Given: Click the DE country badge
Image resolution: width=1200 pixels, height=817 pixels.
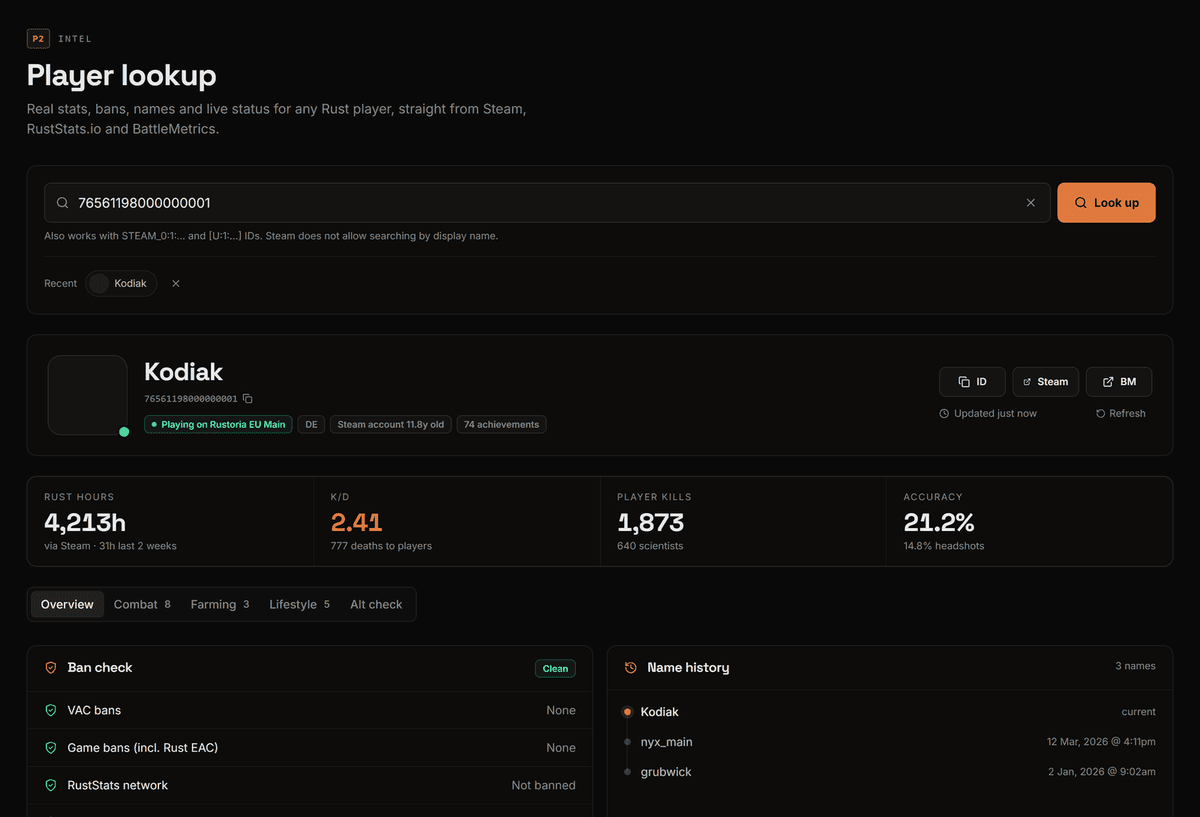Looking at the screenshot, I should tap(312, 424).
